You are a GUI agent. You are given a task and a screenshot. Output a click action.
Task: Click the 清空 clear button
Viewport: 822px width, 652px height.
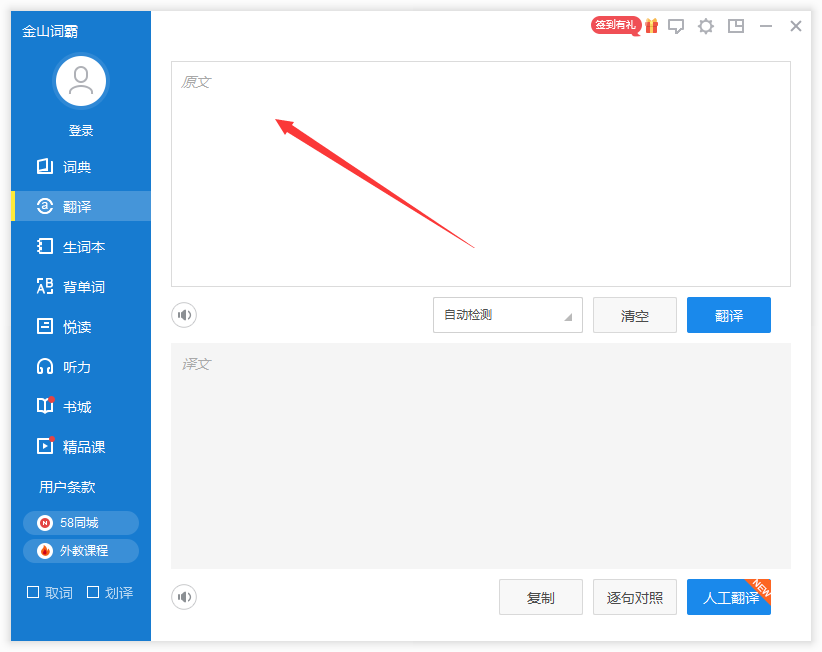[635, 315]
